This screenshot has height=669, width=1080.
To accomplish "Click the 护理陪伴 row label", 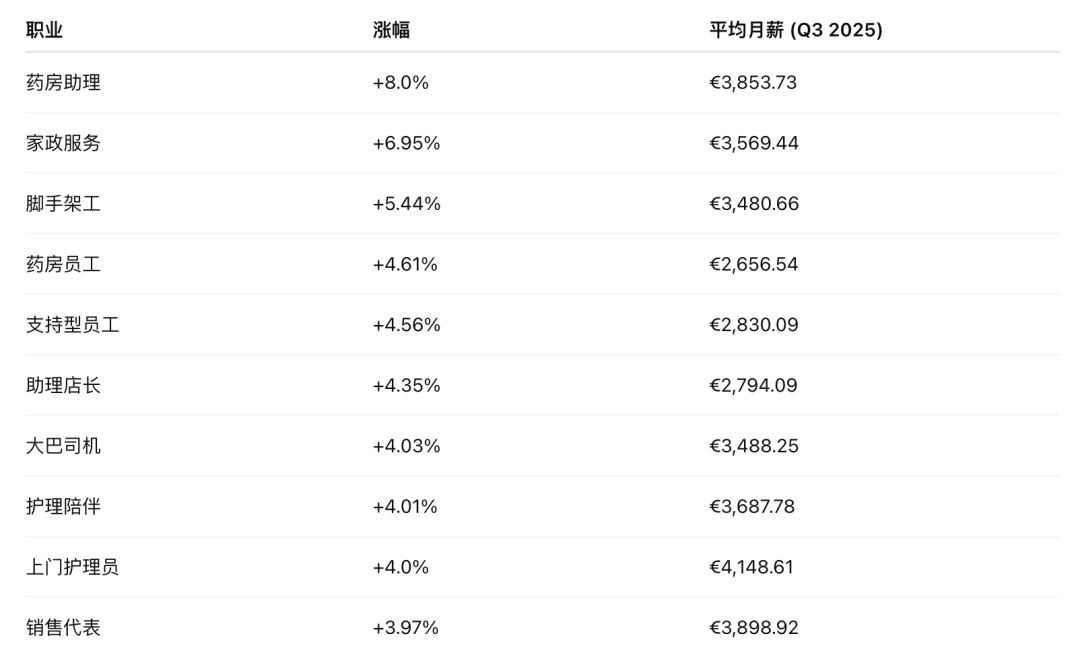I will 63,507.
